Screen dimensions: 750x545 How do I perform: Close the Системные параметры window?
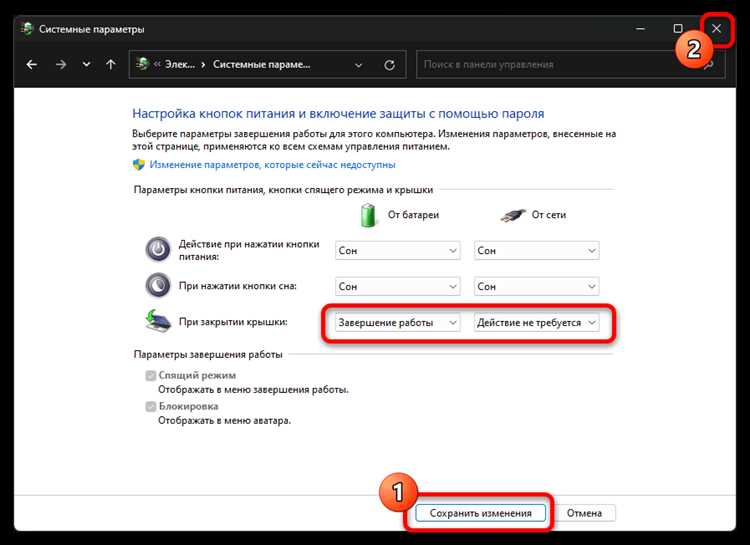click(716, 29)
